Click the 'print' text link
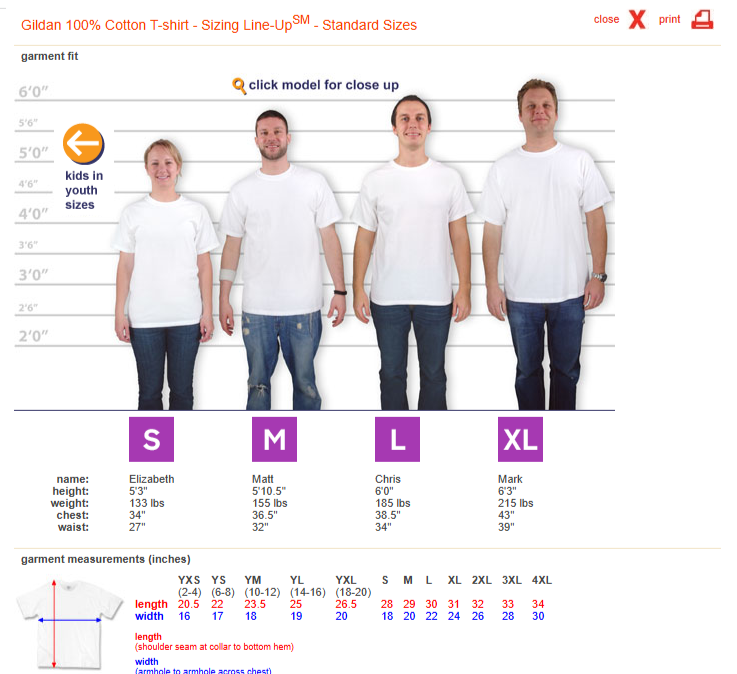This screenshot has width=737, height=674. click(669, 19)
